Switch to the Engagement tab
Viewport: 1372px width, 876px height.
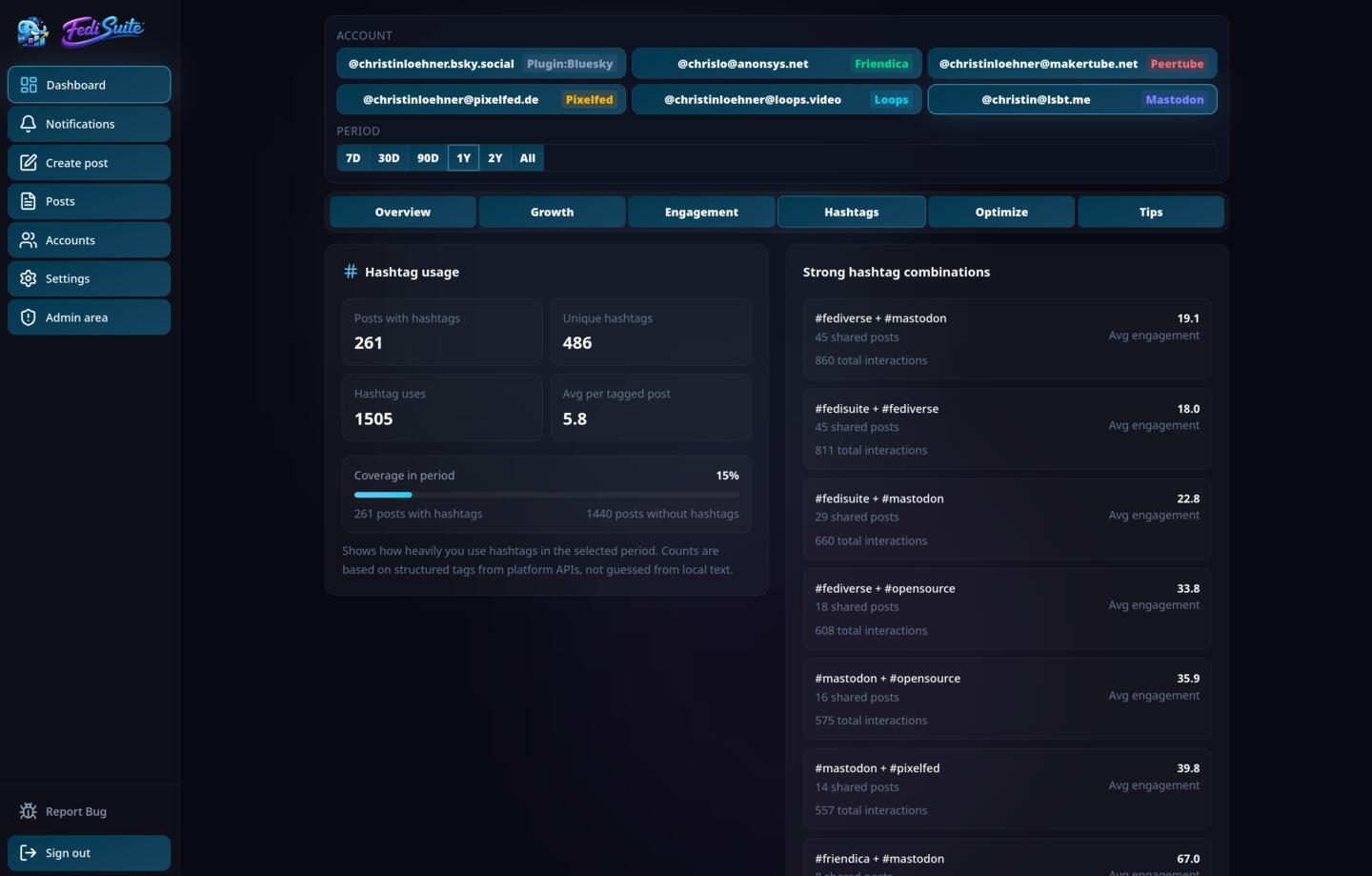point(702,212)
